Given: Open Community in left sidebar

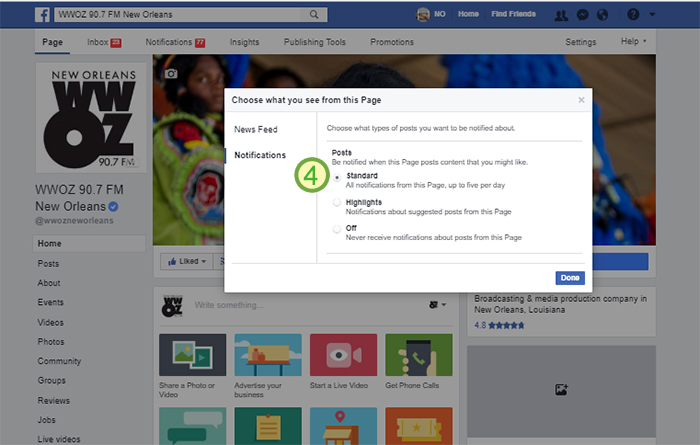Looking at the screenshot, I should [59, 361].
